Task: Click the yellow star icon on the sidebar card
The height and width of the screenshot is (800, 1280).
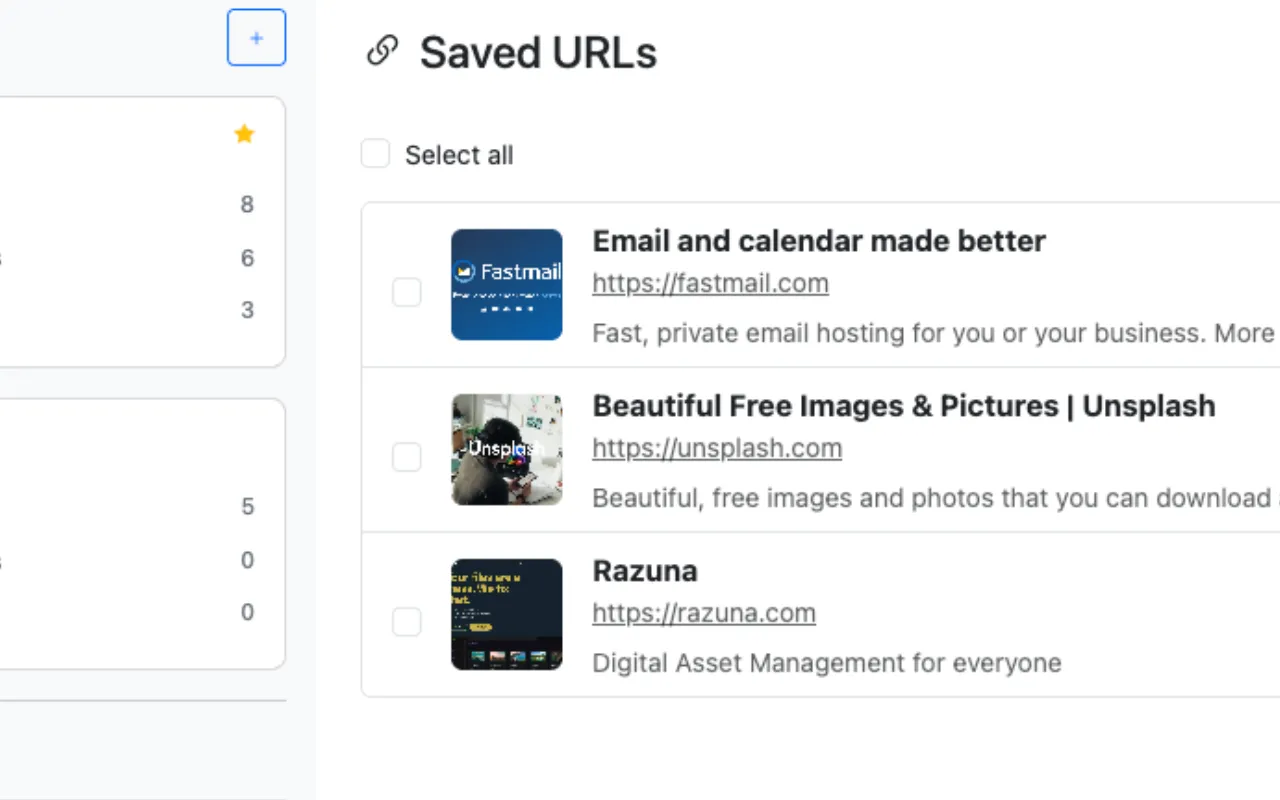Action: (244, 133)
